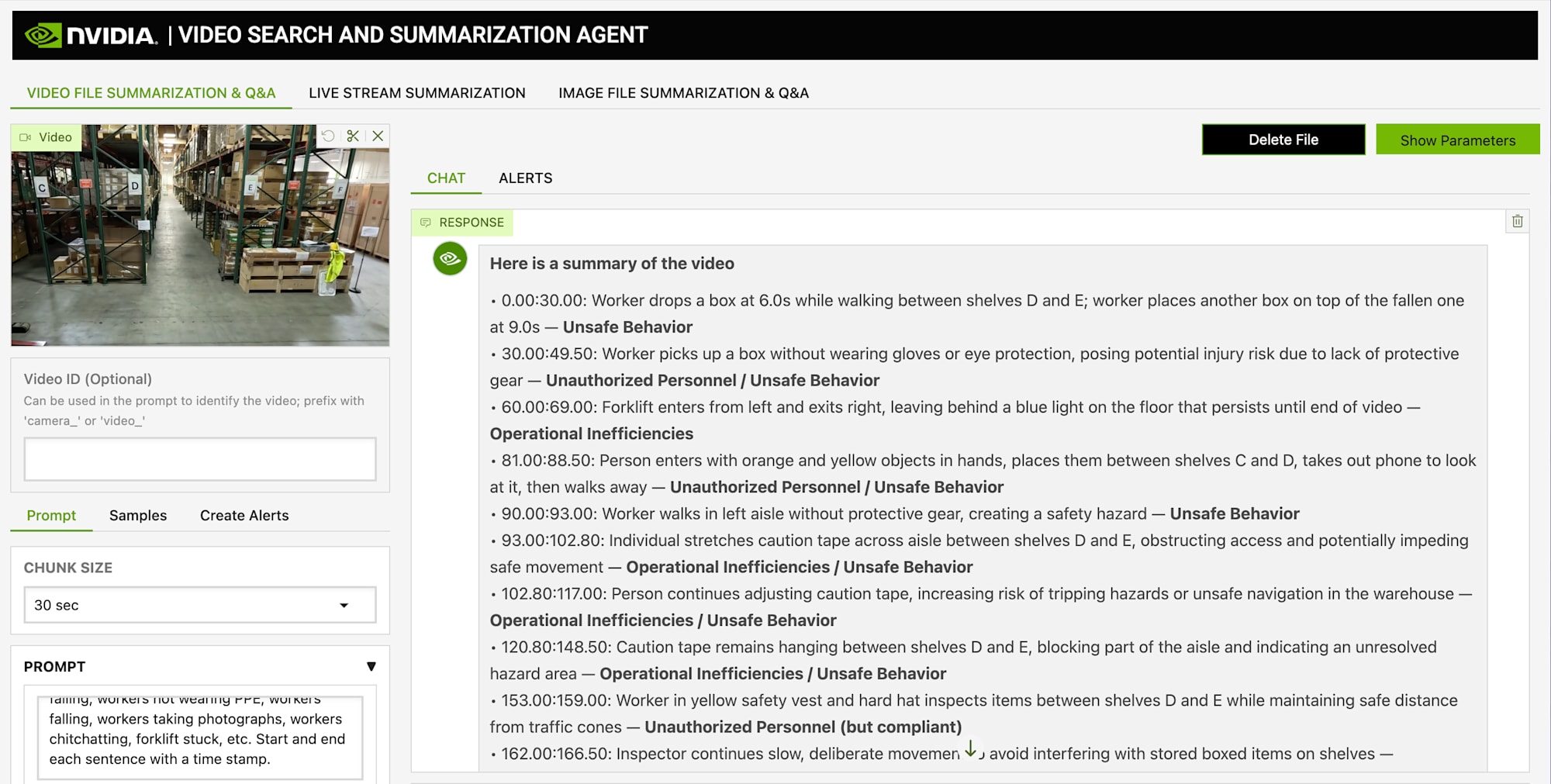Open the Chunk Size dropdown

click(199, 605)
